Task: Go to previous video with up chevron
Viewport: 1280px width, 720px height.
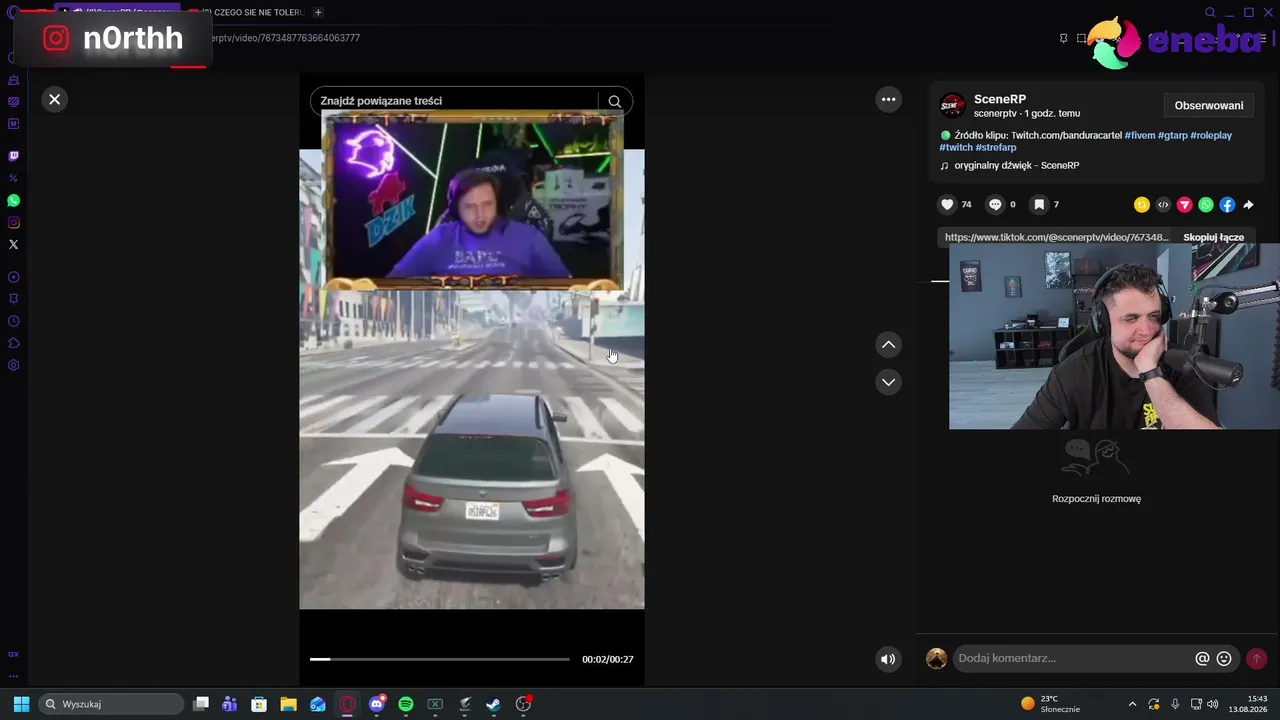Action: tap(888, 345)
